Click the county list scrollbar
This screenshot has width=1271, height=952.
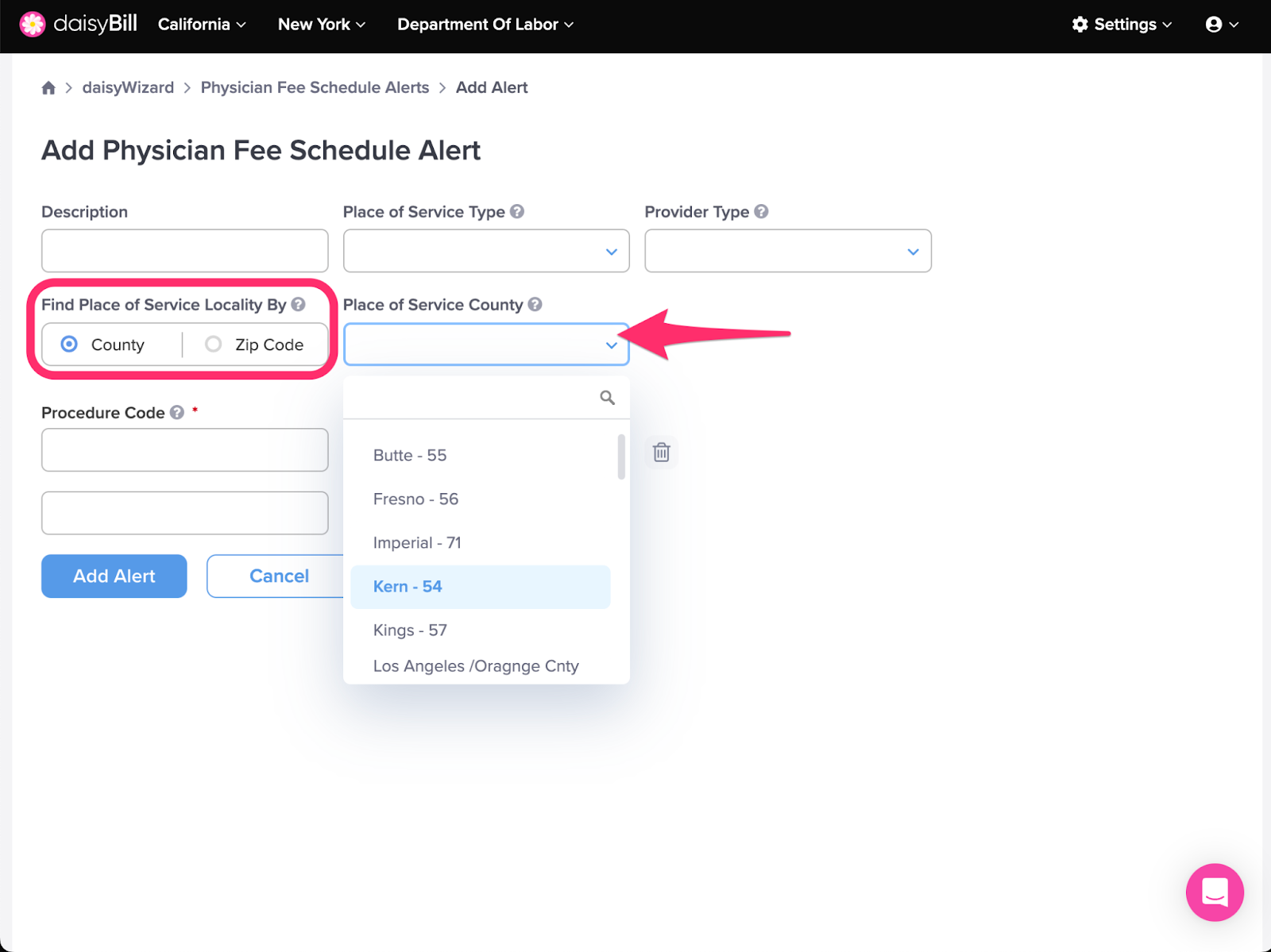[621, 457]
